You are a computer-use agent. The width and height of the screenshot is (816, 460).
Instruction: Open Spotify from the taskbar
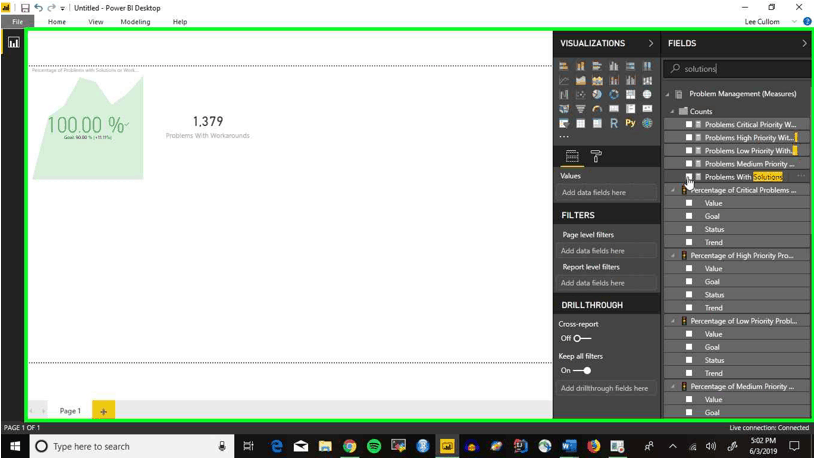374,446
